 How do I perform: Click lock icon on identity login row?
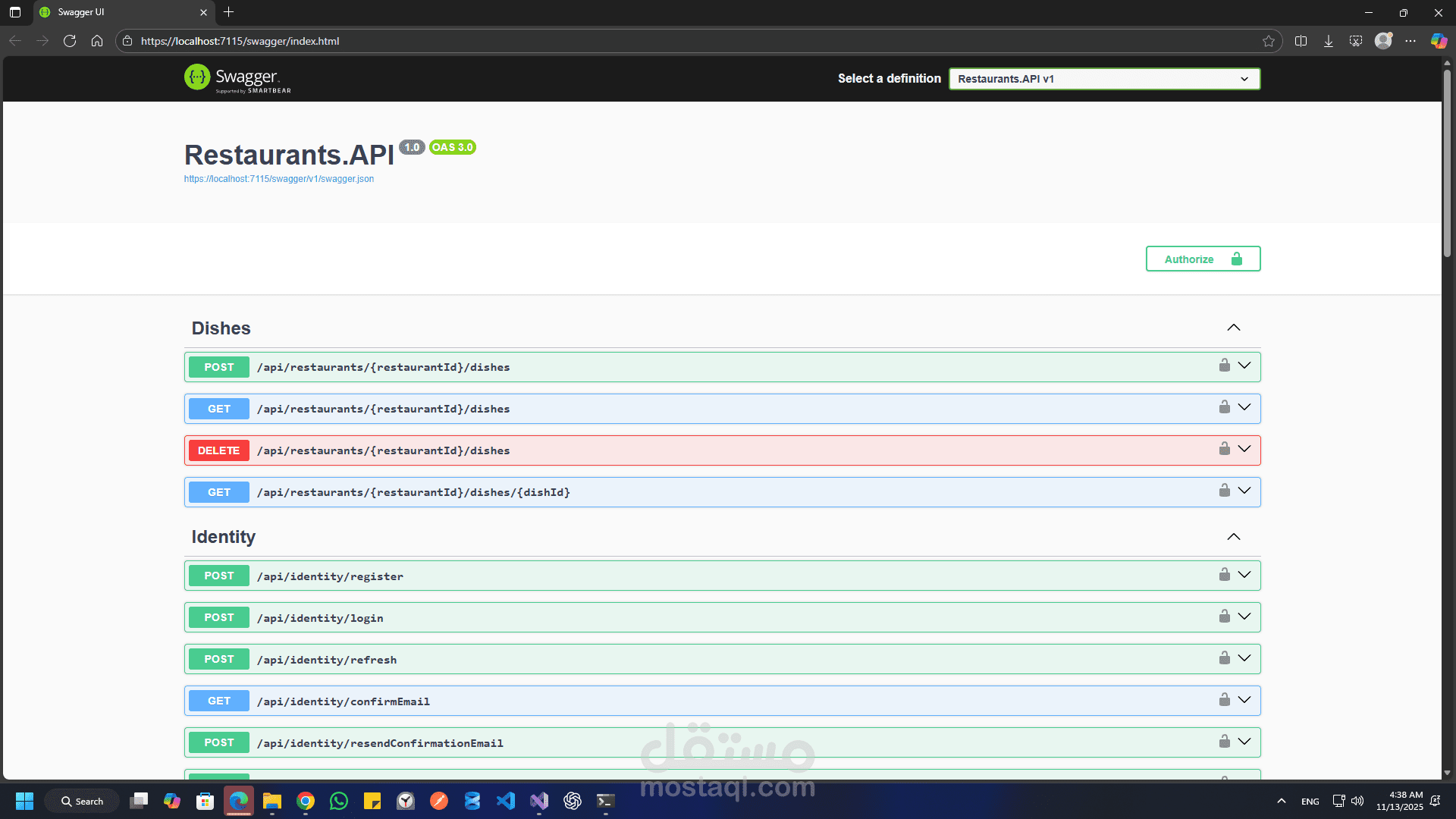[x=1224, y=617]
